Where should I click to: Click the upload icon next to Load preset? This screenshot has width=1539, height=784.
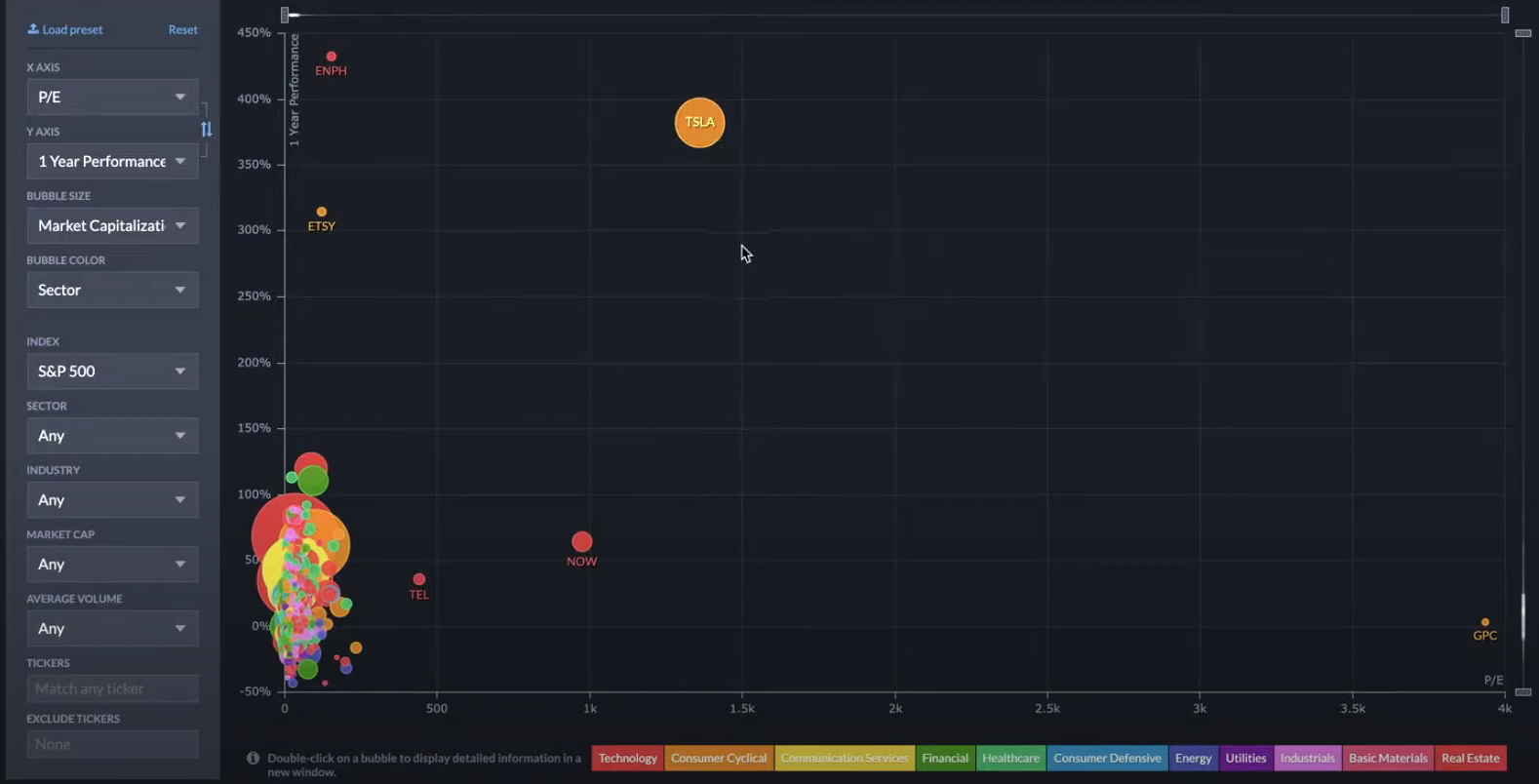[33, 29]
